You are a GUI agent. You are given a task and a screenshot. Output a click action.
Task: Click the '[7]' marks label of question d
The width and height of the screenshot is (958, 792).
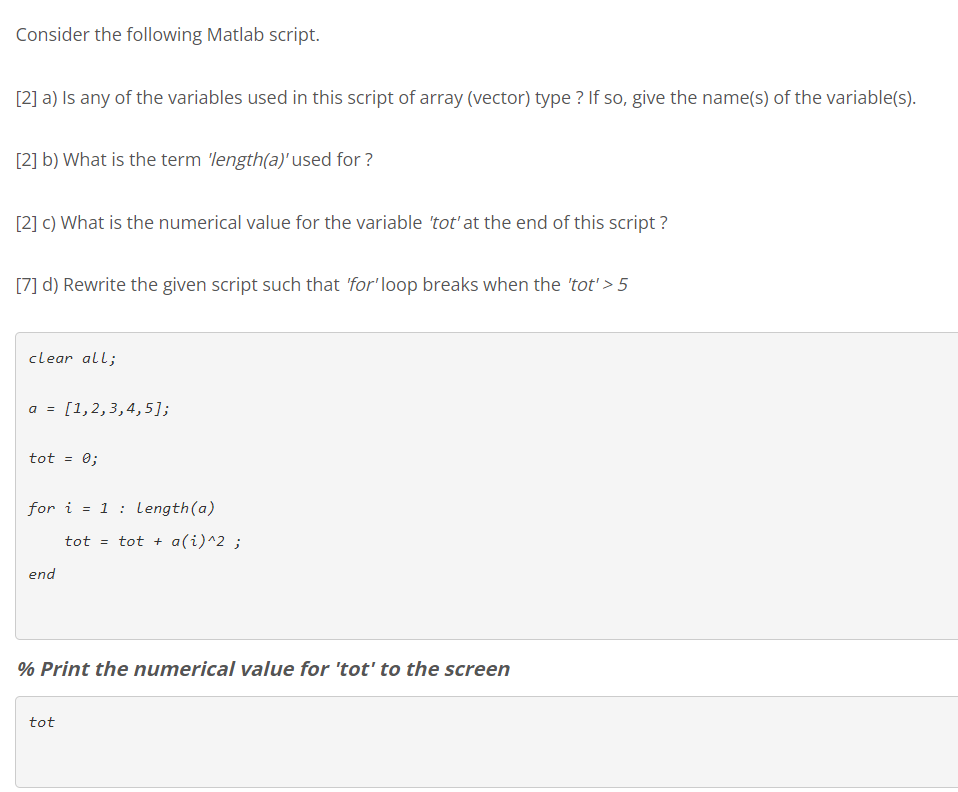tap(27, 285)
